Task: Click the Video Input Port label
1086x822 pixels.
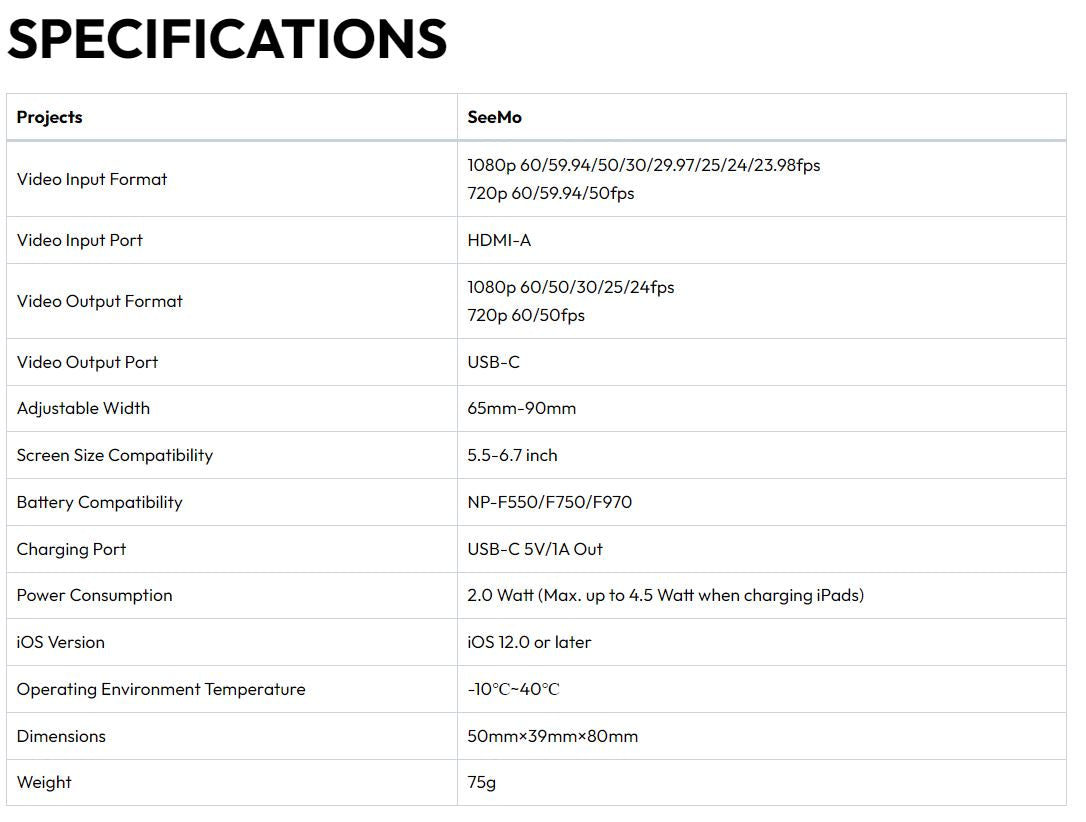Action: pyautogui.click(x=80, y=240)
